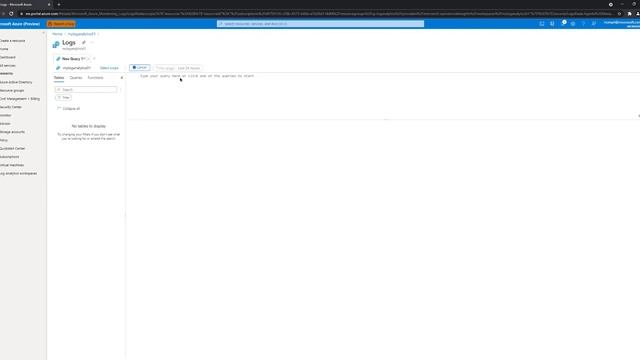This screenshot has height=360, width=640.
Task: Click the Microsoft Azure (Preview) portal logo text
Action: pyautogui.click(x=20, y=24)
